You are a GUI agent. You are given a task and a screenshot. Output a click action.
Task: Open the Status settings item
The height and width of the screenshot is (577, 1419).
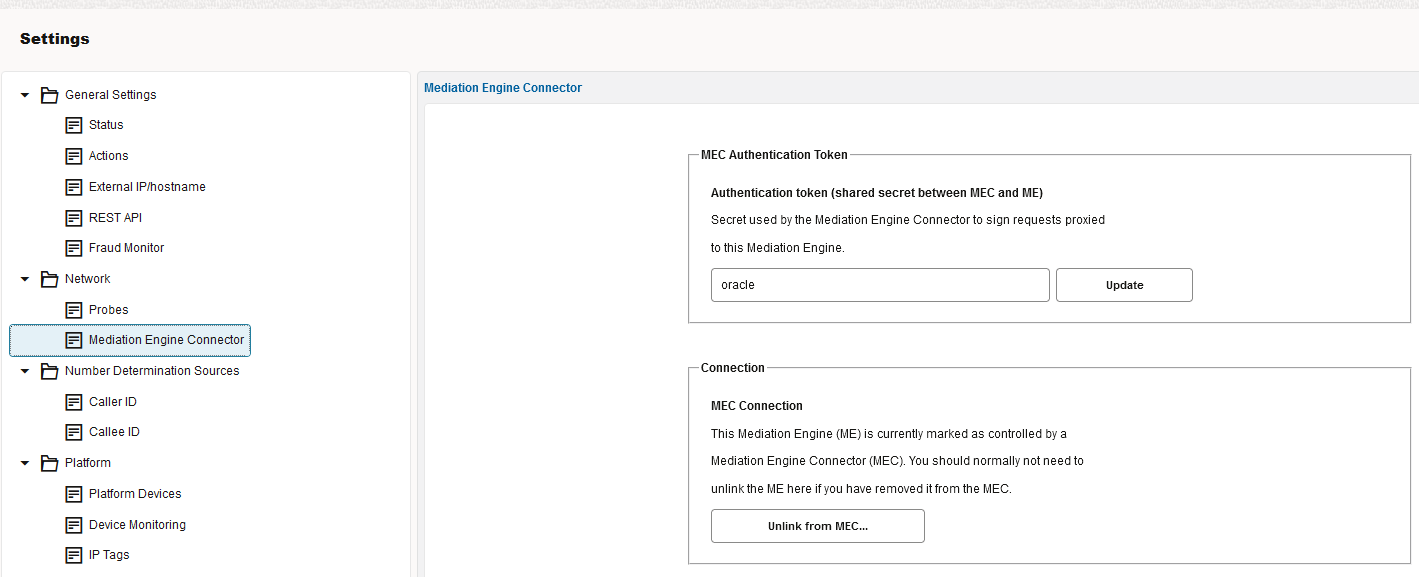[x=106, y=125]
